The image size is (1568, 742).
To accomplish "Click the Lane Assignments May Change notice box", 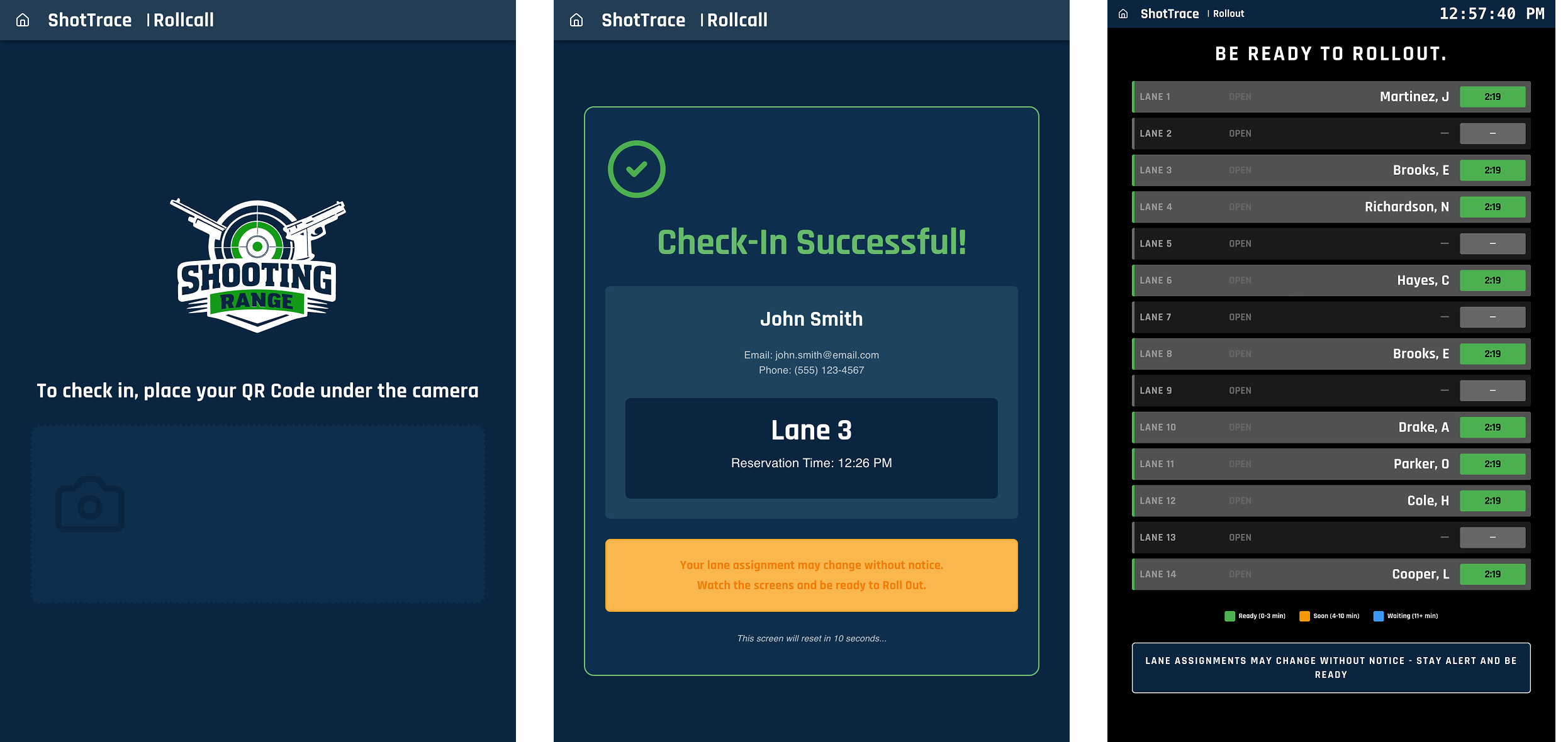I will [1331, 668].
